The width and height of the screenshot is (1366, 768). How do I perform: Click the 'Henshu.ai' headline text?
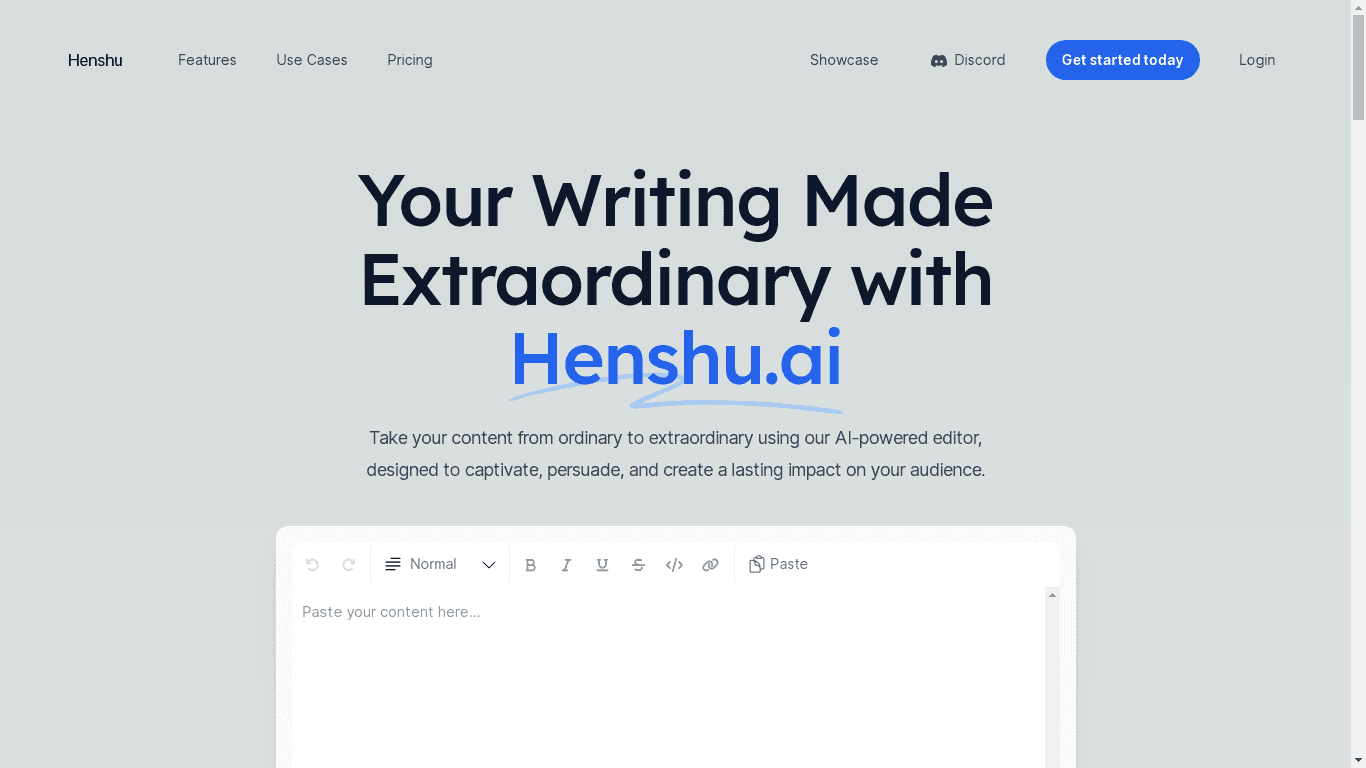[676, 358]
